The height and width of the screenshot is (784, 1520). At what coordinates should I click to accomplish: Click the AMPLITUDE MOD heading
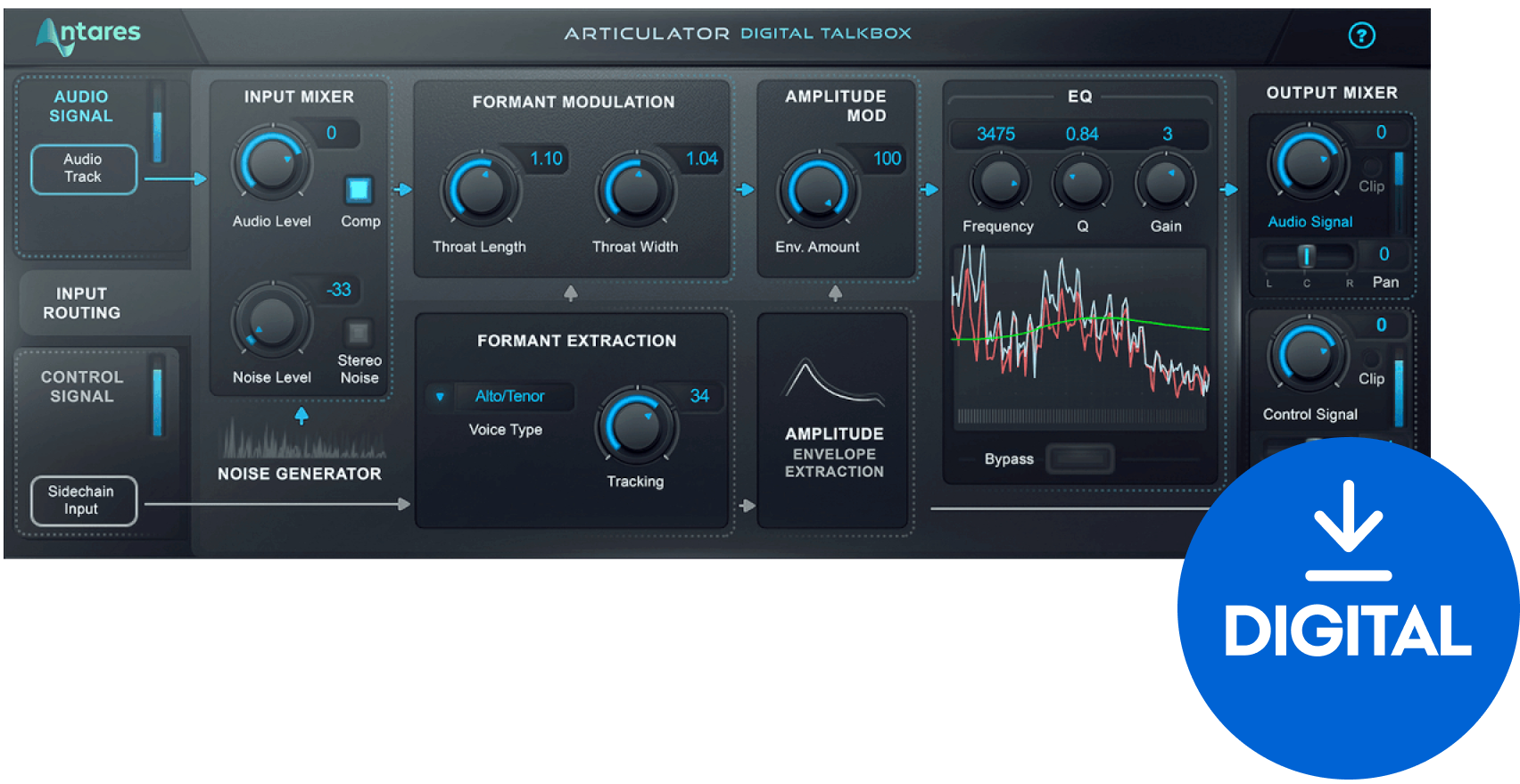pos(836,105)
